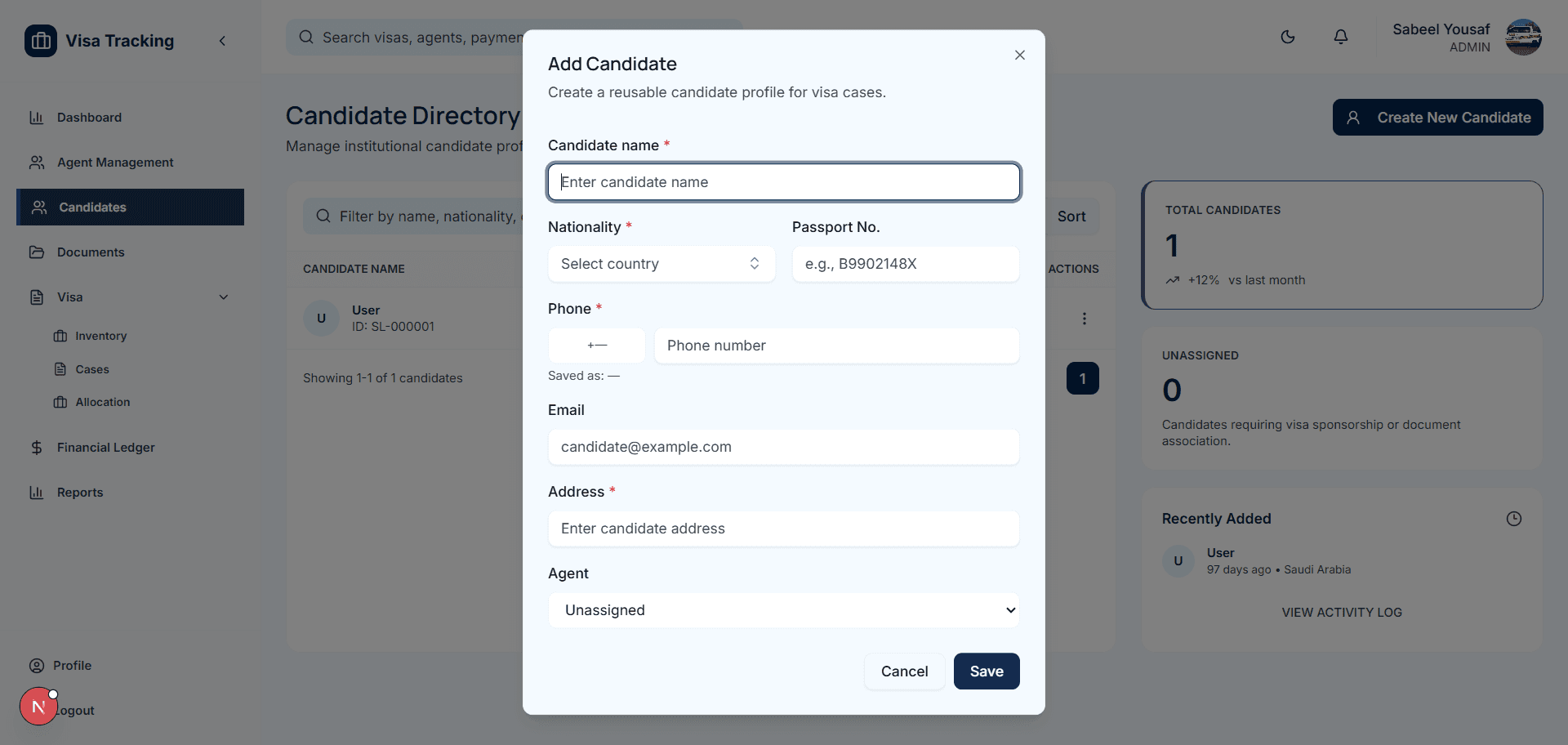The width and height of the screenshot is (1568, 745).
Task: Open Sabeel Yousaf profile avatar
Action: tap(1523, 38)
